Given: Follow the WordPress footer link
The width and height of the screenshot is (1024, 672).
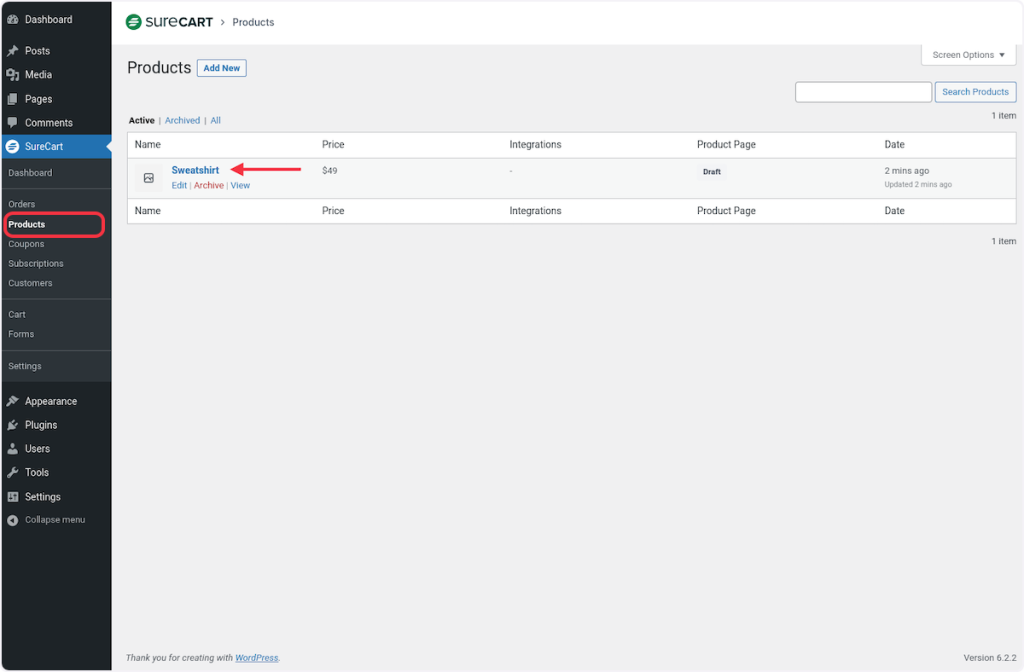Looking at the screenshot, I should point(256,658).
